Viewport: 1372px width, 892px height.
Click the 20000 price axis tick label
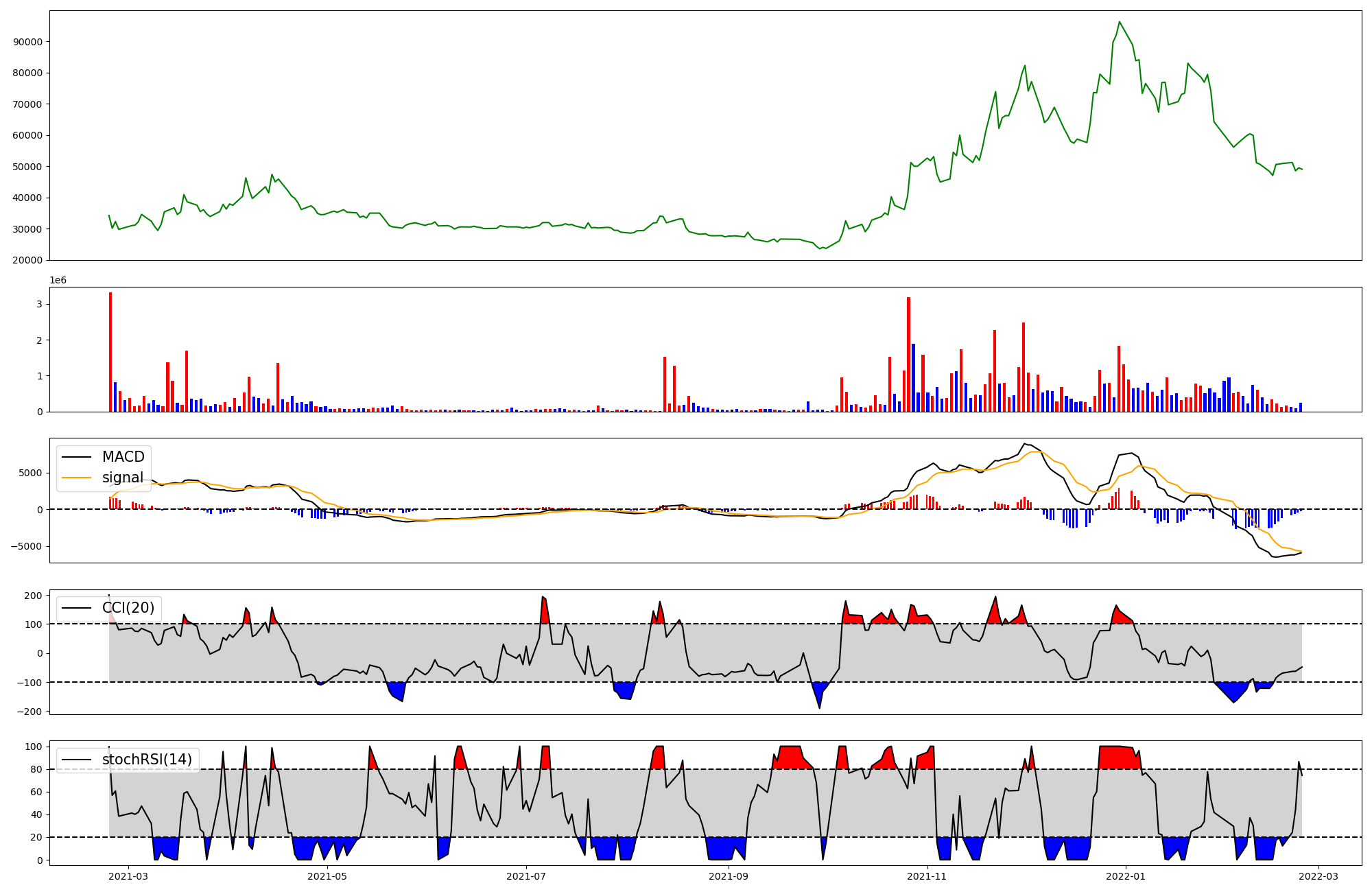click(27, 260)
